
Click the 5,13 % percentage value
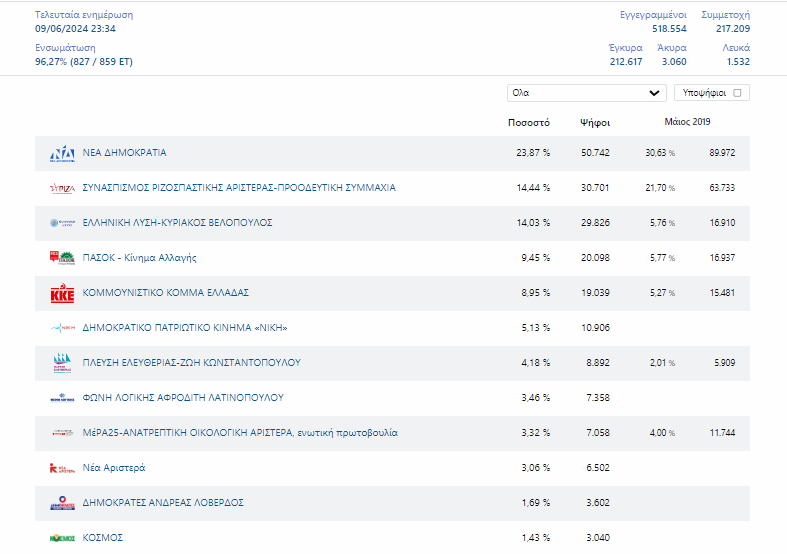point(536,328)
